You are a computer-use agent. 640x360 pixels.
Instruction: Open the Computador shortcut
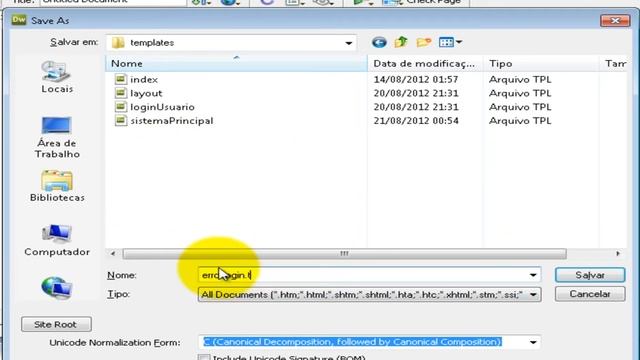point(57,240)
